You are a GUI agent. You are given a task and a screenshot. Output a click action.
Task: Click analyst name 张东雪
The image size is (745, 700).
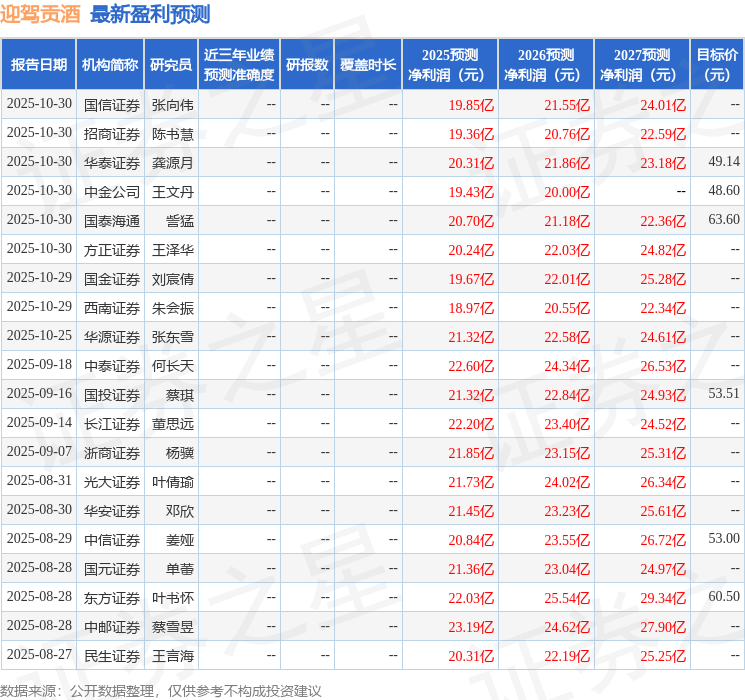point(173,337)
